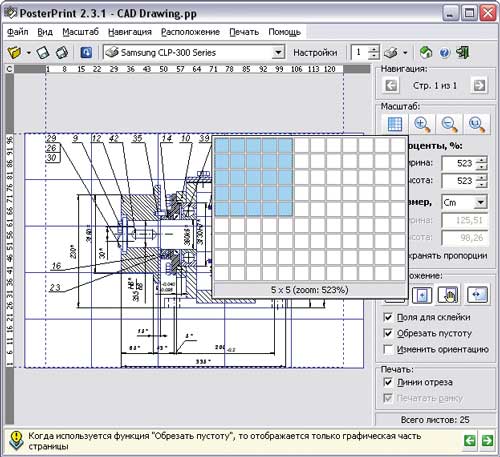The height and width of the screenshot is (457, 500).
Task: Click the tip lightbulb icon in status bar
Action: 16,440
